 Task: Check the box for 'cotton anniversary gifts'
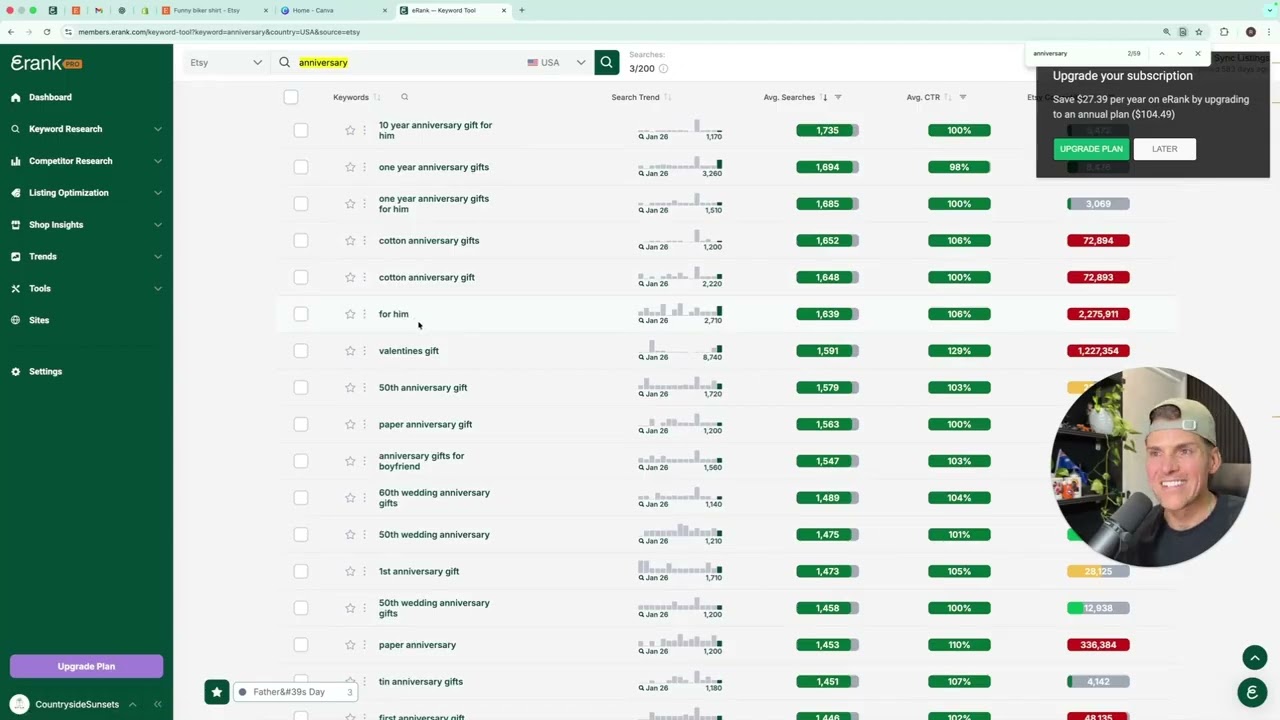pos(301,240)
